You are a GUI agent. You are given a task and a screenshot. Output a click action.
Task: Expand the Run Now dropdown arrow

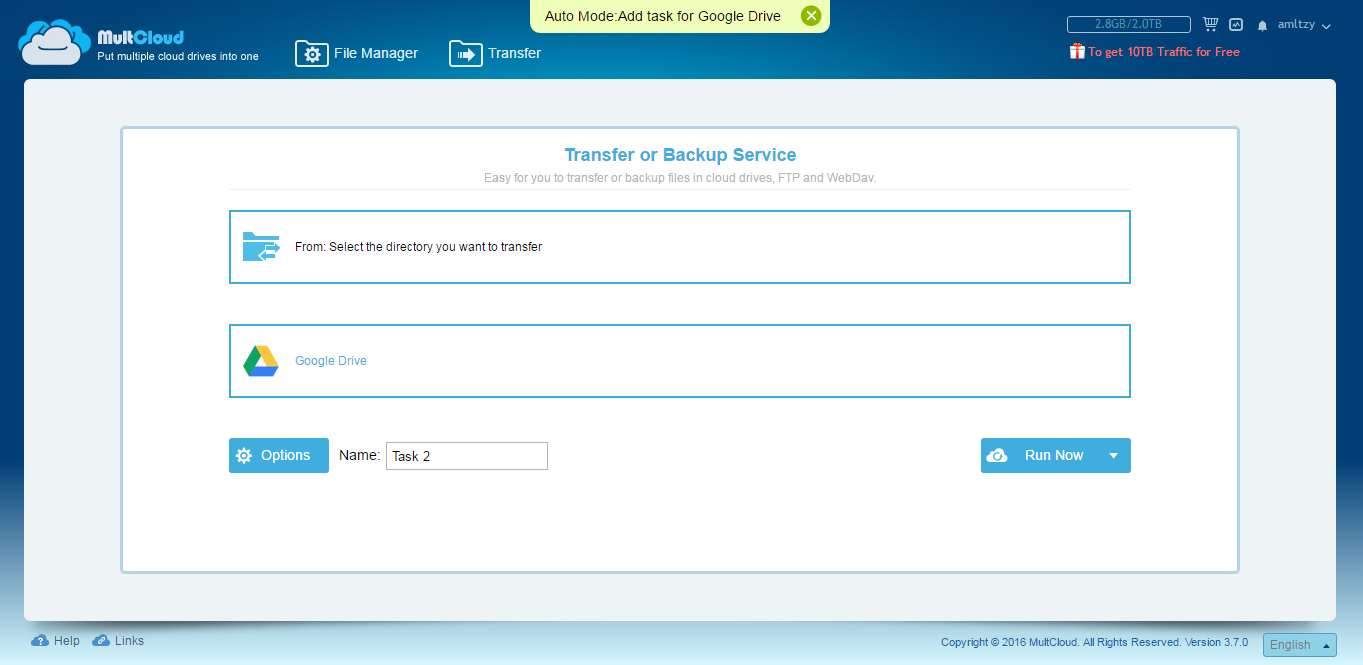pyautogui.click(x=1114, y=455)
